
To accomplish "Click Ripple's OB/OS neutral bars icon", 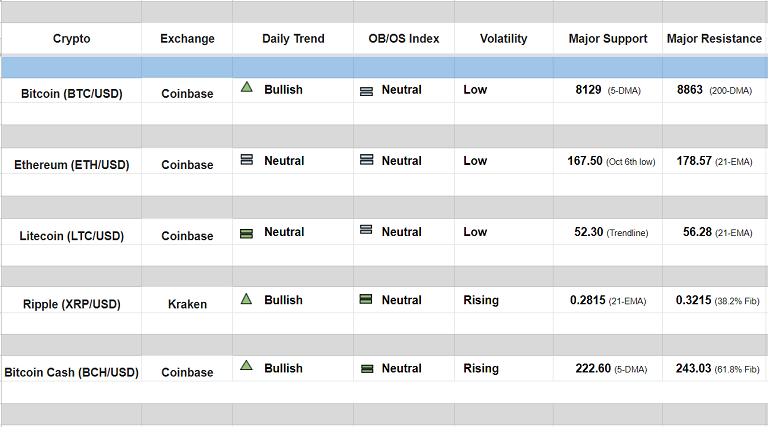I will coord(366,299).
